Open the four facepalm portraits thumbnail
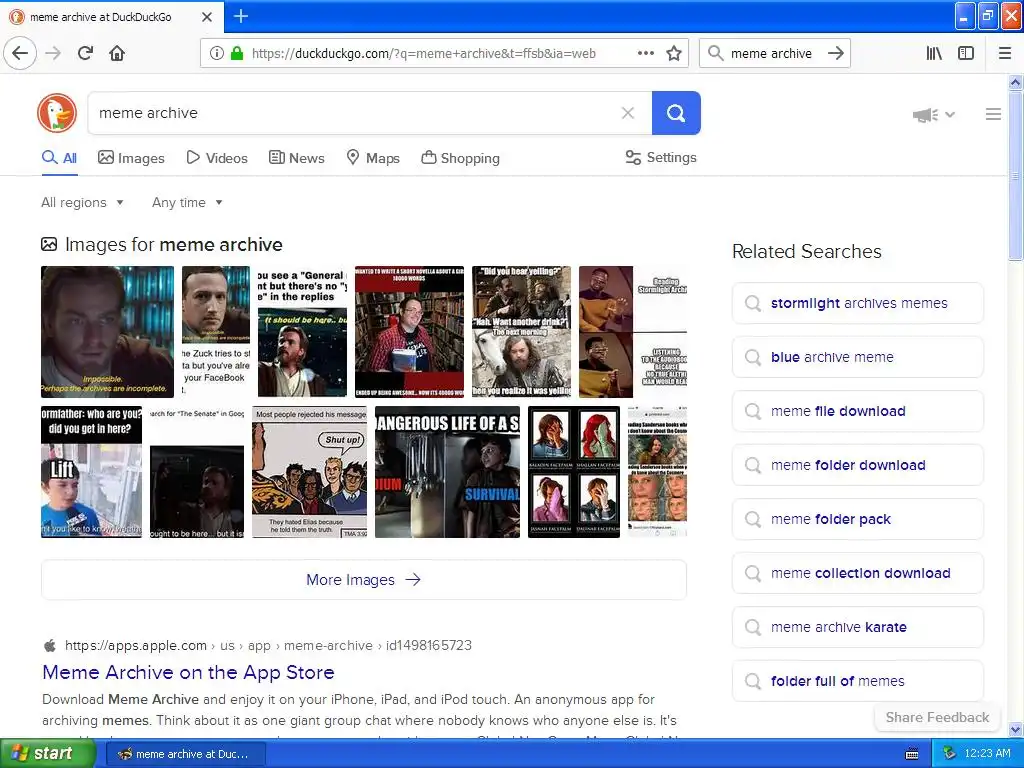This screenshot has height=768, width=1024. [573, 472]
